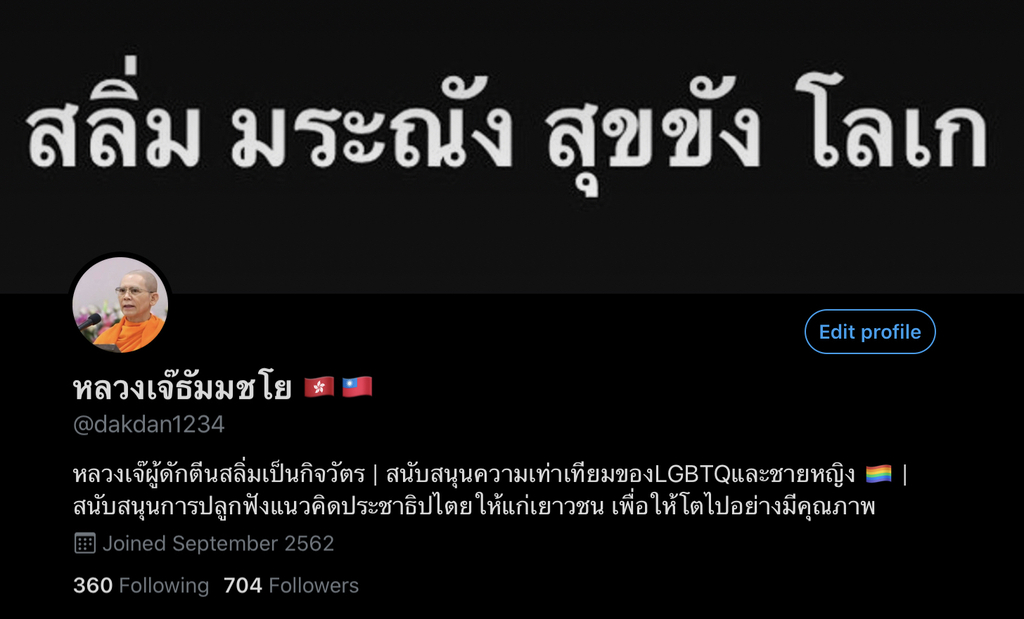Click the rainbow flag emoji in bio
Viewport: 1024px width, 619px height.
pos(878,473)
